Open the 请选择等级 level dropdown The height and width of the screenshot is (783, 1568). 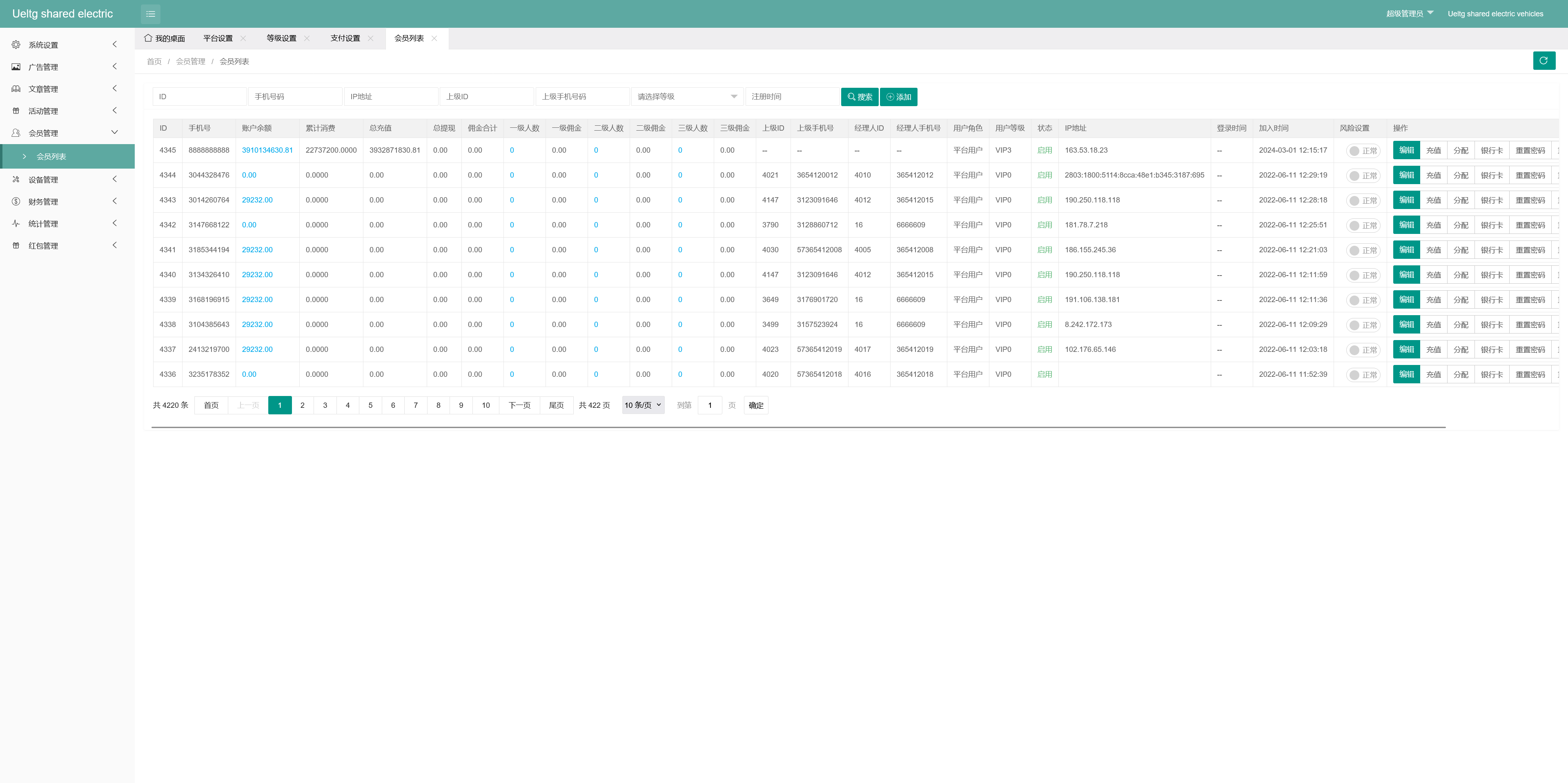(686, 97)
